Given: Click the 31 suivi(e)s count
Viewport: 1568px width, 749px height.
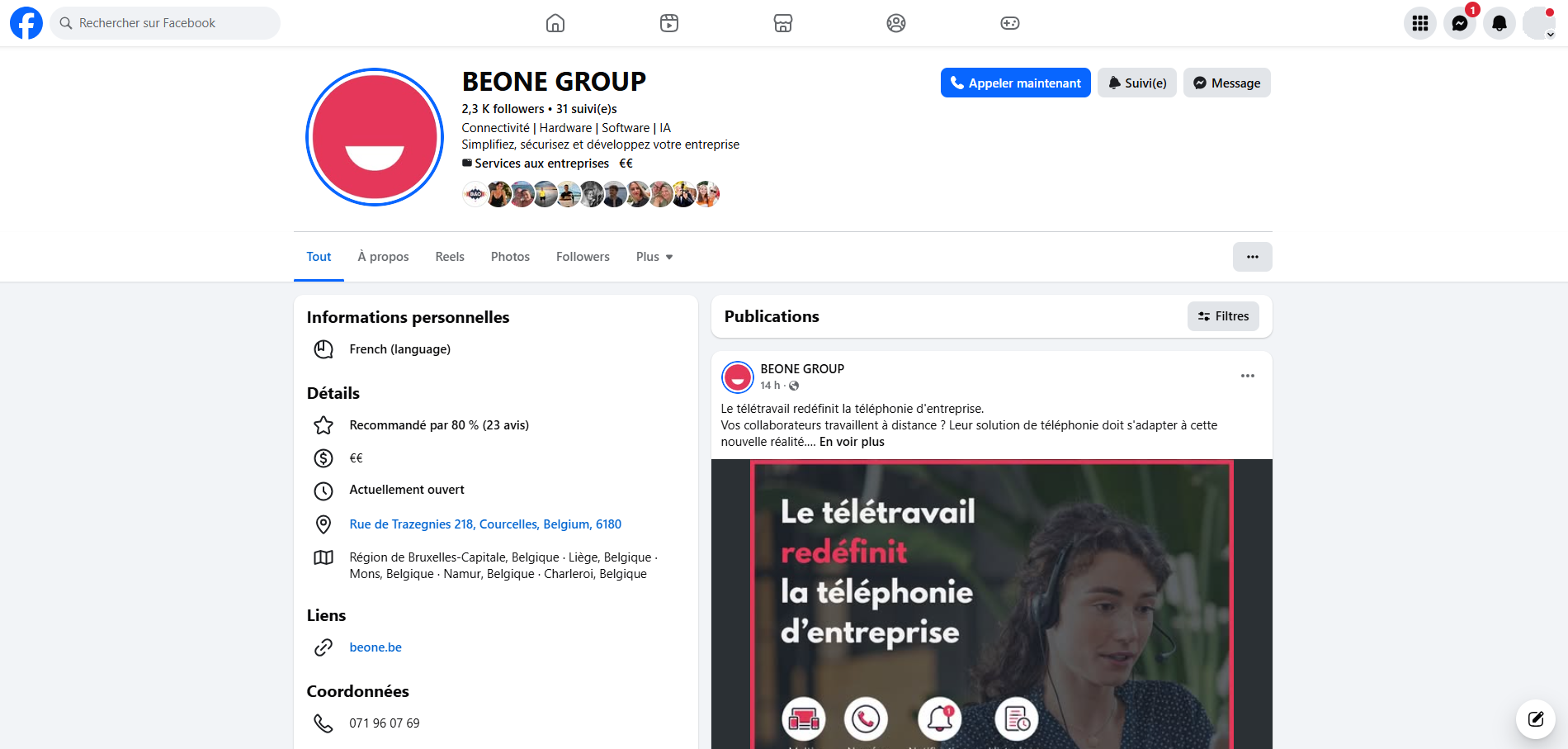Looking at the screenshot, I should pyautogui.click(x=587, y=109).
